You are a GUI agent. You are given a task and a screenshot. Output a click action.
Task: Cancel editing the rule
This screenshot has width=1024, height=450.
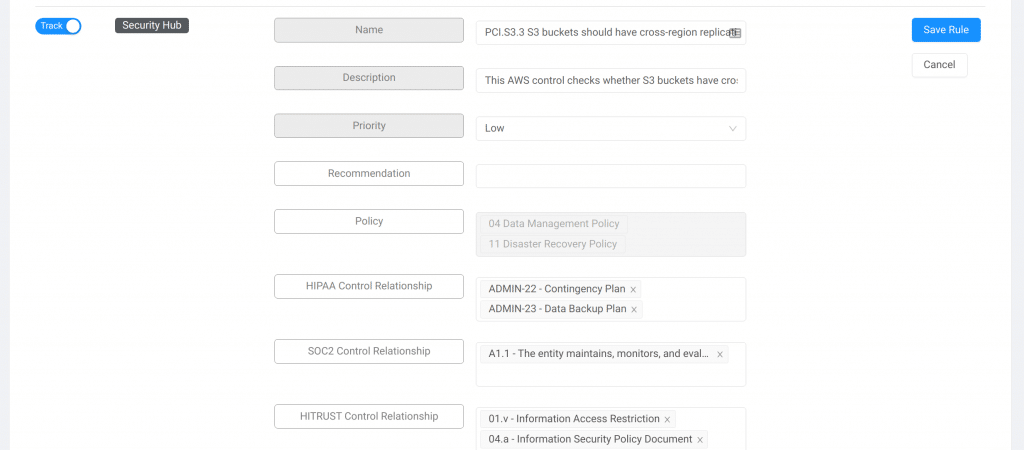pos(939,65)
